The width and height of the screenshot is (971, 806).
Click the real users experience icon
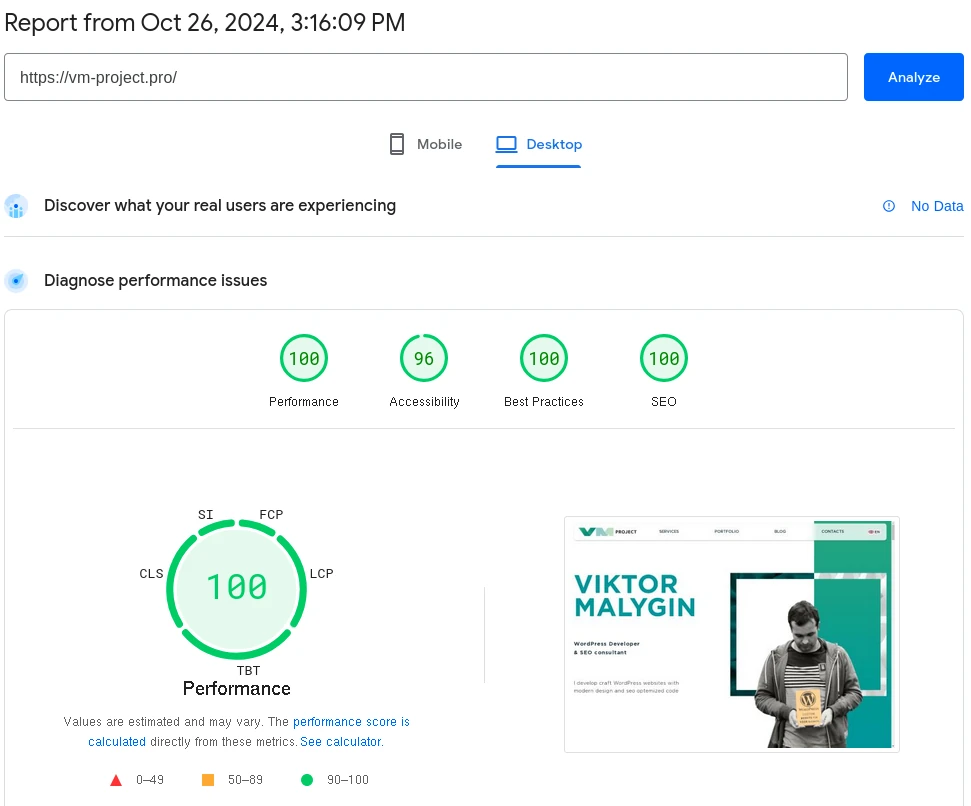point(16,206)
